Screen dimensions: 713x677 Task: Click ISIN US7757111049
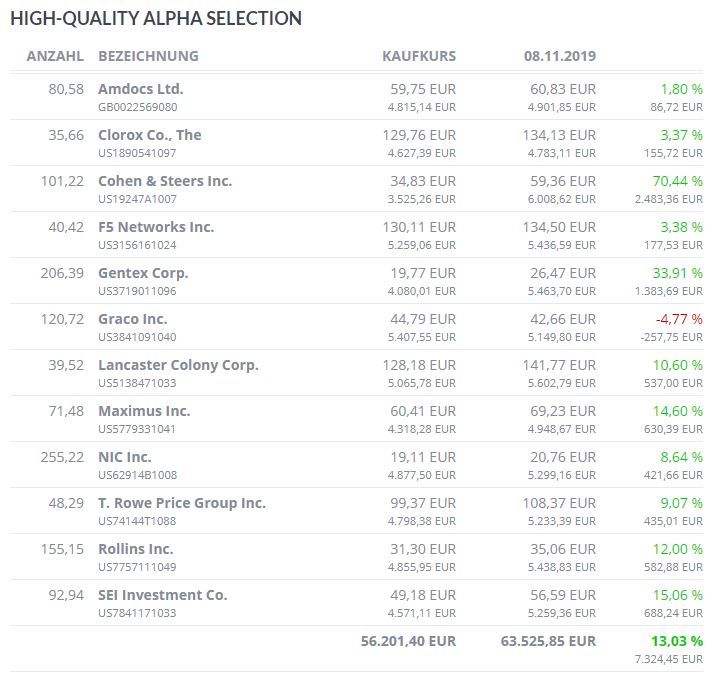coord(137,567)
